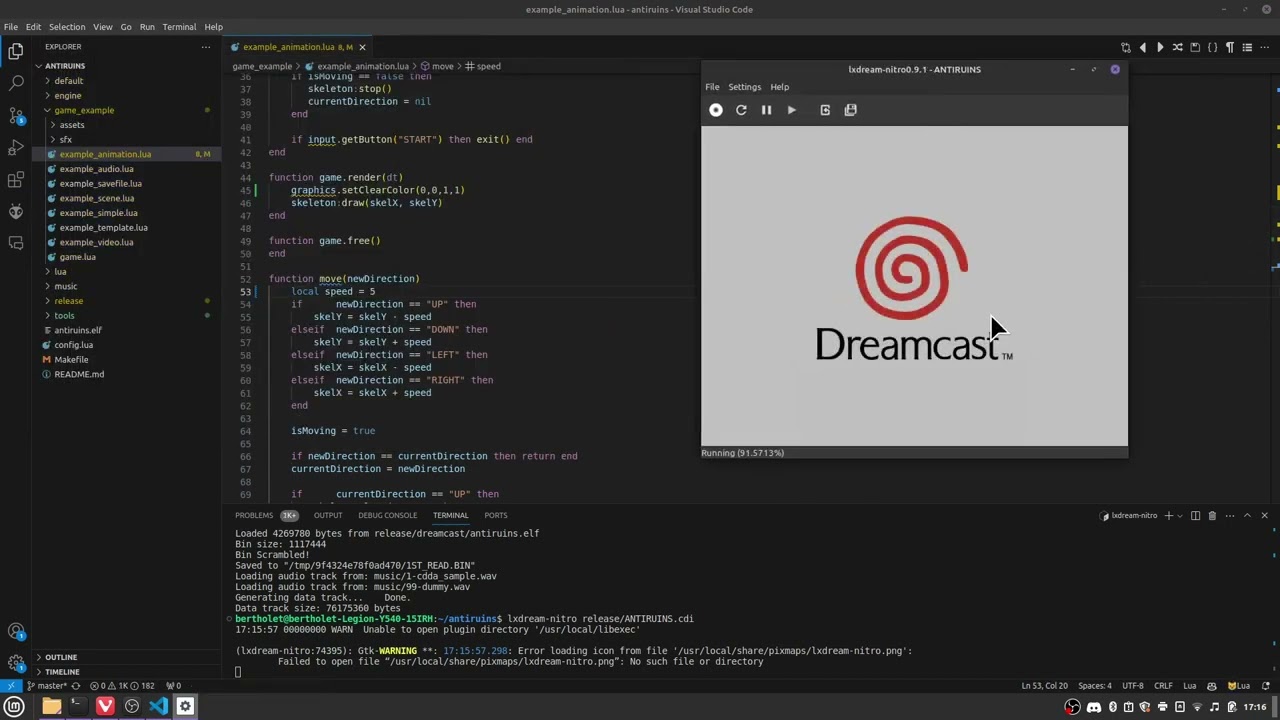Open the Run and Debug view
The image size is (1280, 720).
[x=16, y=147]
